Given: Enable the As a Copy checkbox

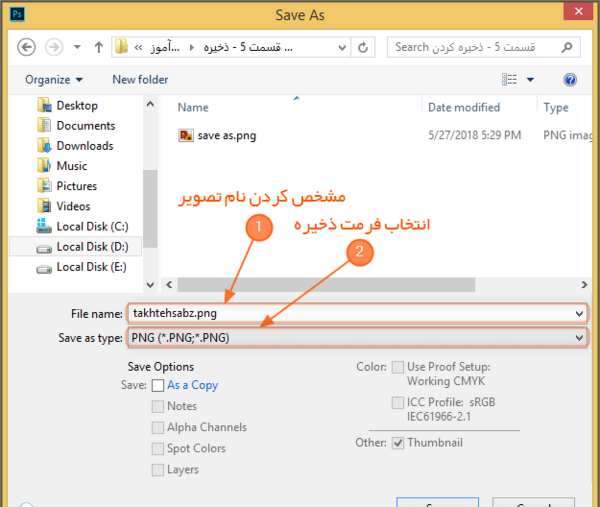Looking at the screenshot, I should coord(158,385).
